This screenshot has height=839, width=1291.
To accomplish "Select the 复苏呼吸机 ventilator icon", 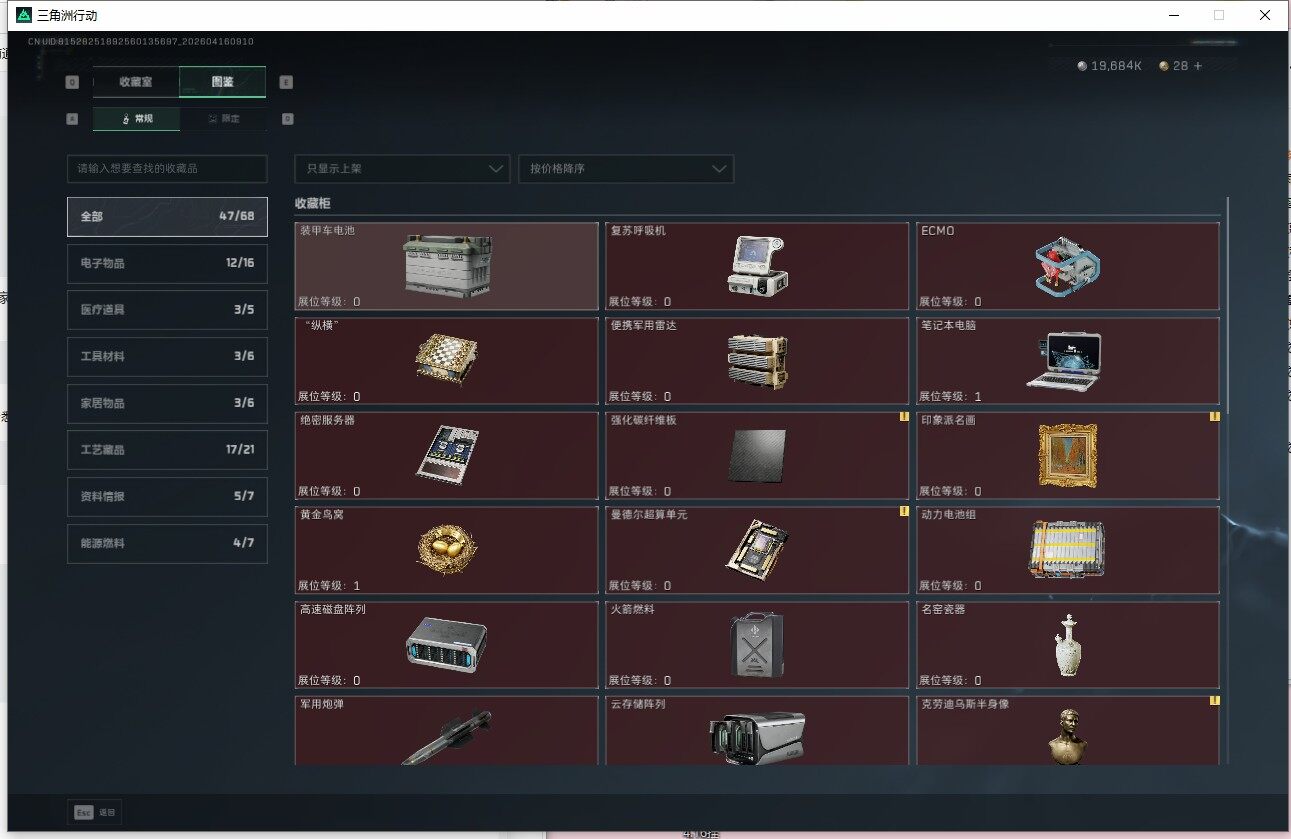I will (x=756, y=266).
